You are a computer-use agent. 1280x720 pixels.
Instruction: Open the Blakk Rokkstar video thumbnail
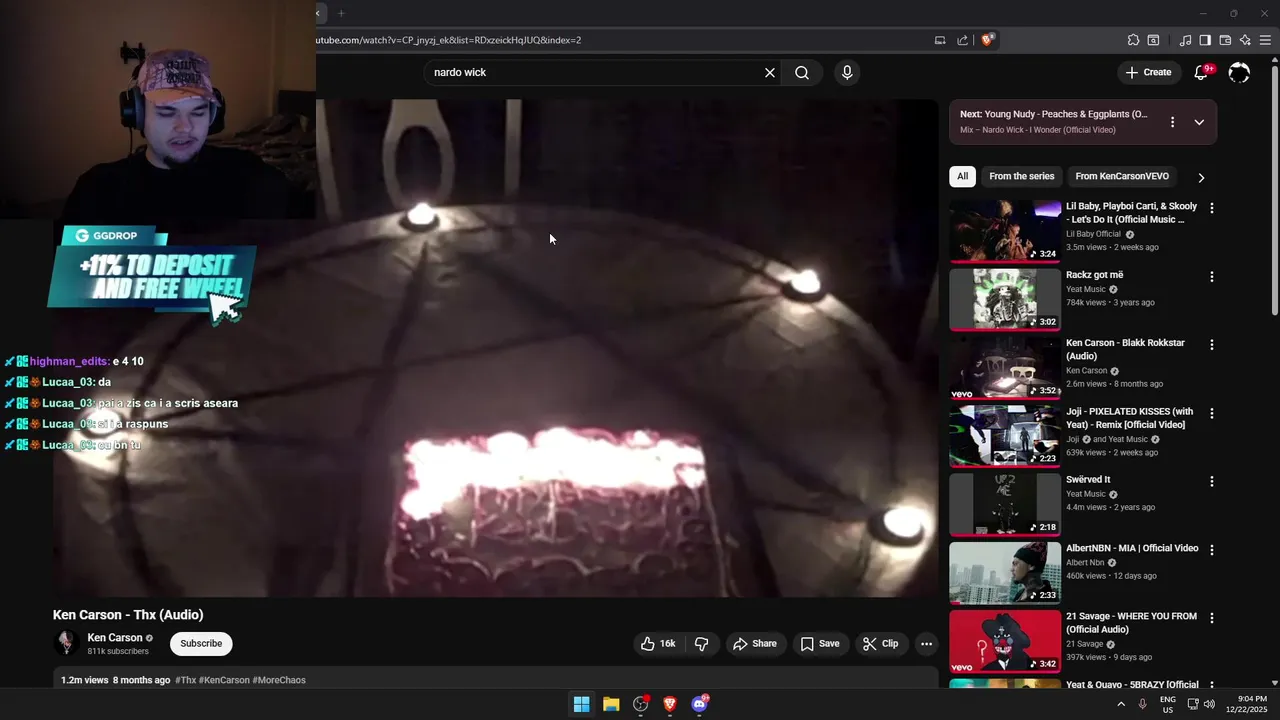[x=1005, y=367]
